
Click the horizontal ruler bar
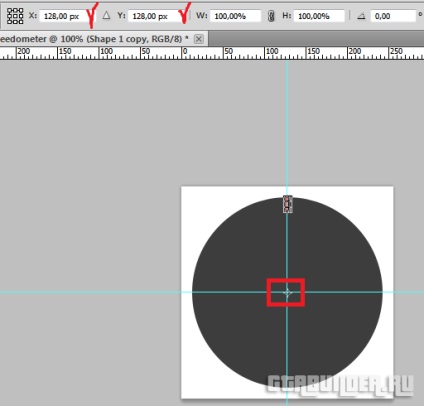point(212,53)
